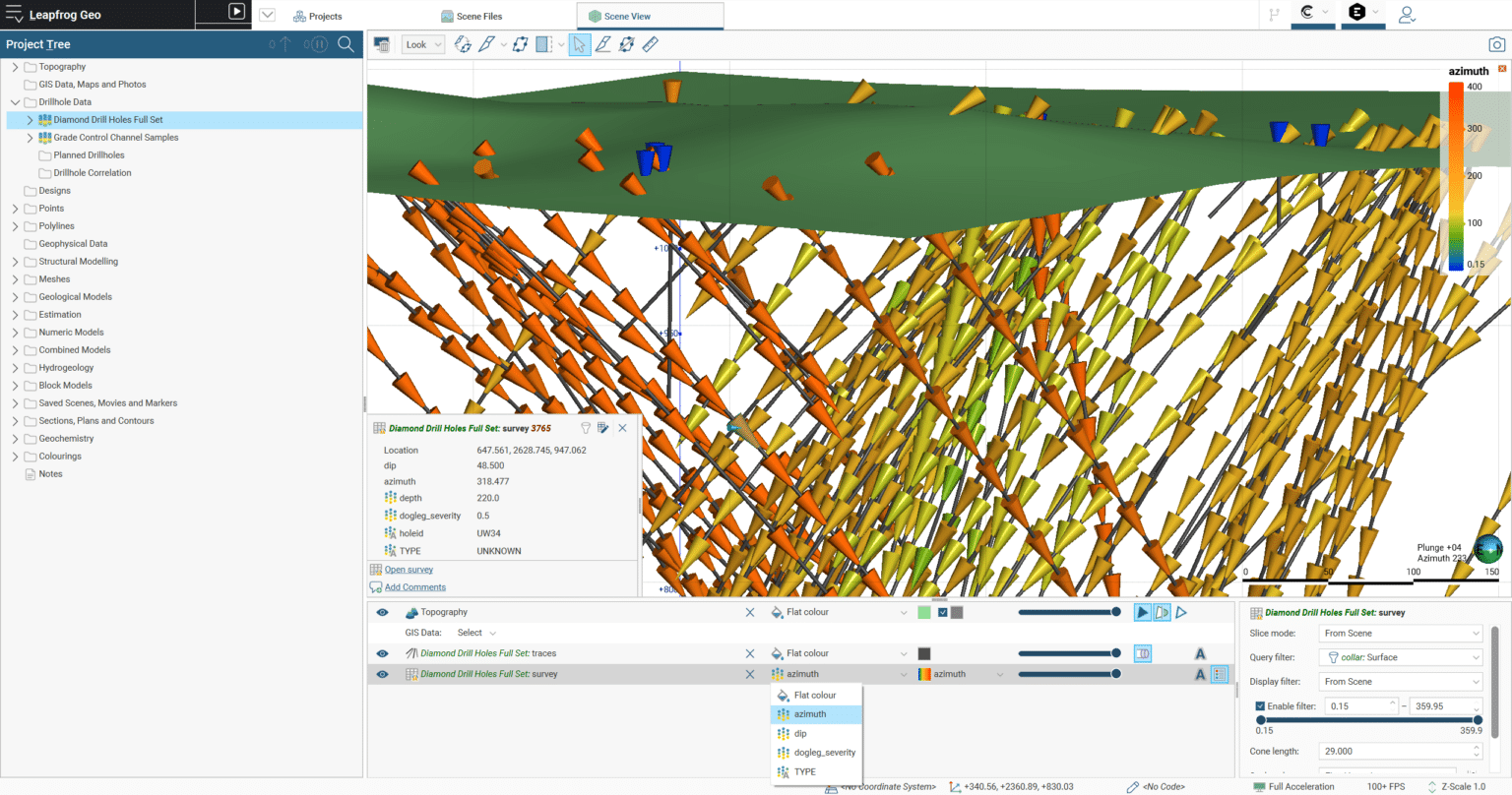Select the ruler measurement tool
Viewport: 1512px width, 795px height.
click(x=650, y=44)
